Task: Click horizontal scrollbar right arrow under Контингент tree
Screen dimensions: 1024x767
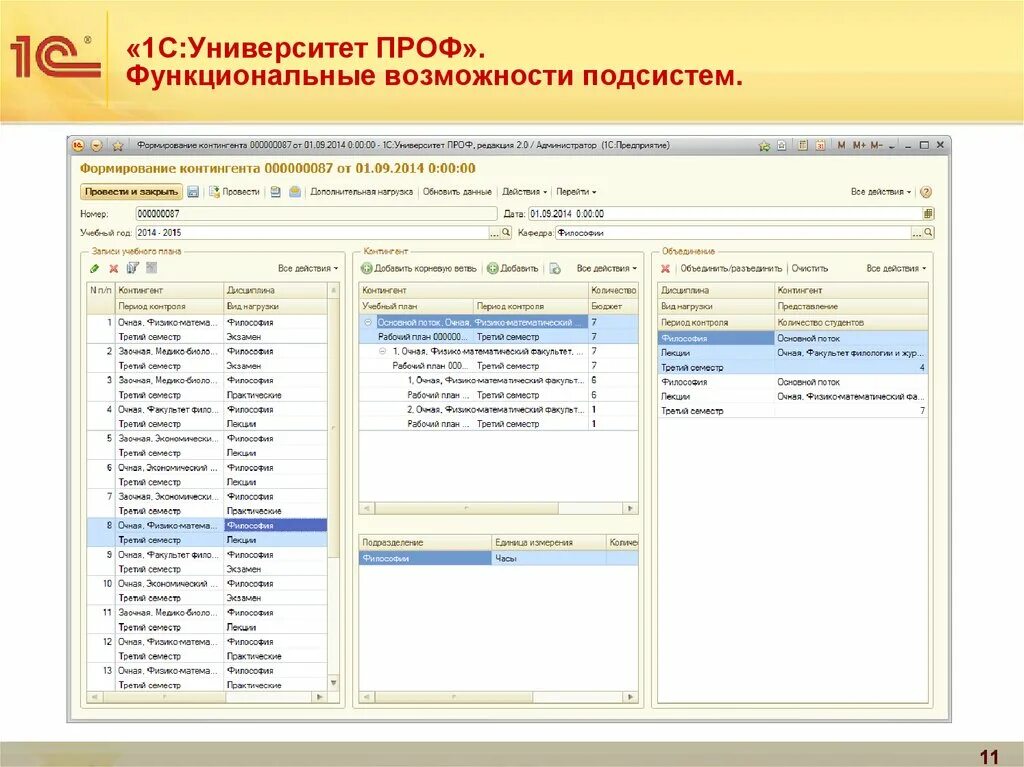Action: 630,508
